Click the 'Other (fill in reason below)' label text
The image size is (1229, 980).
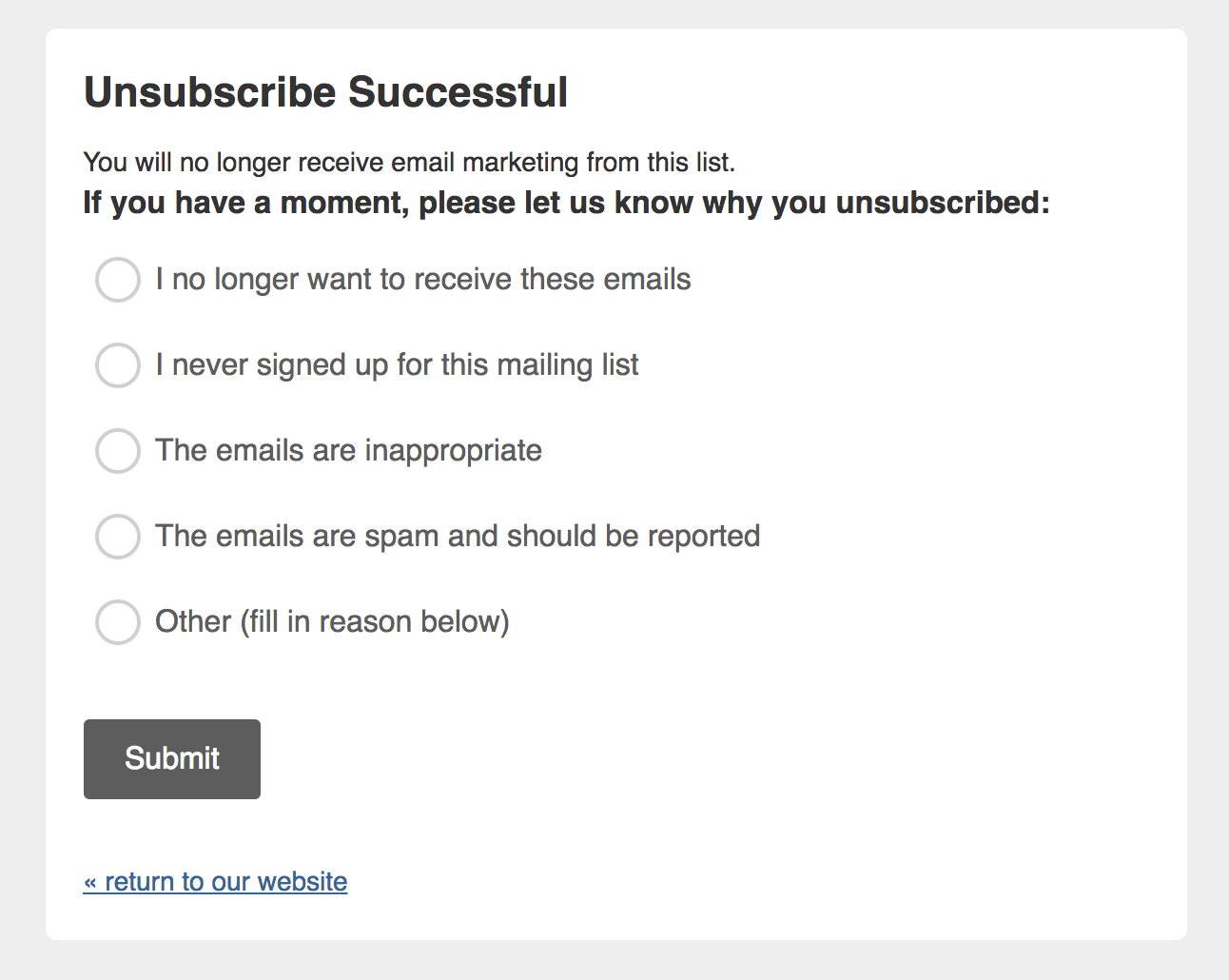tap(332, 622)
